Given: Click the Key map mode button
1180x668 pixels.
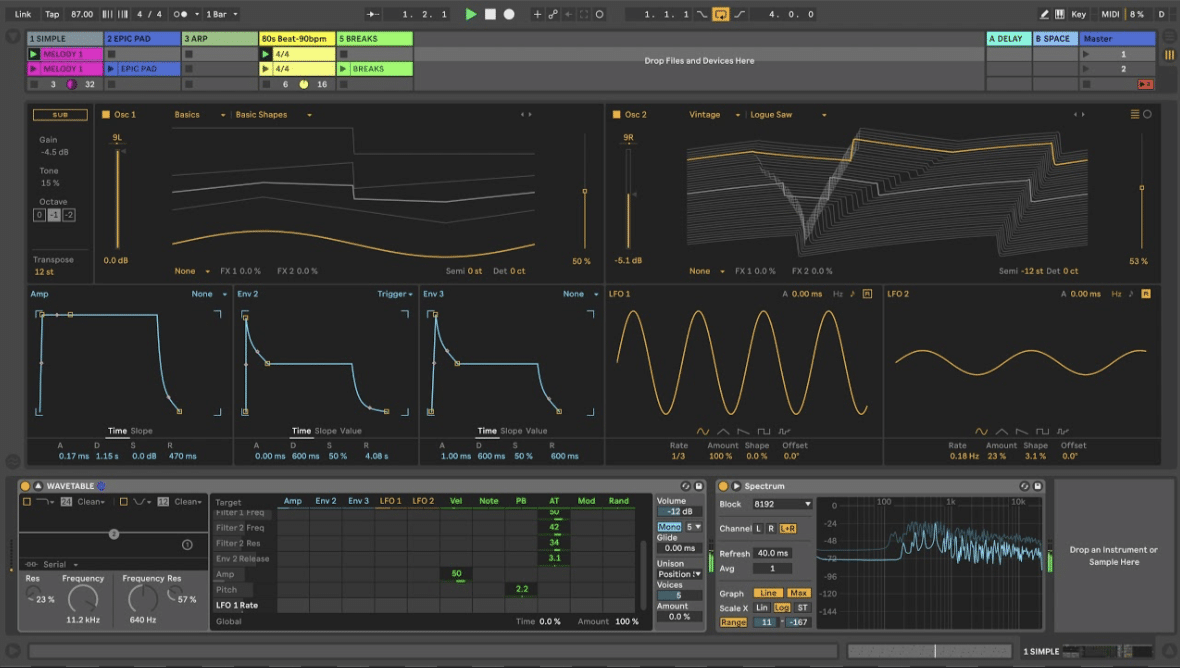Looking at the screenshot, I should [1078, 14].
